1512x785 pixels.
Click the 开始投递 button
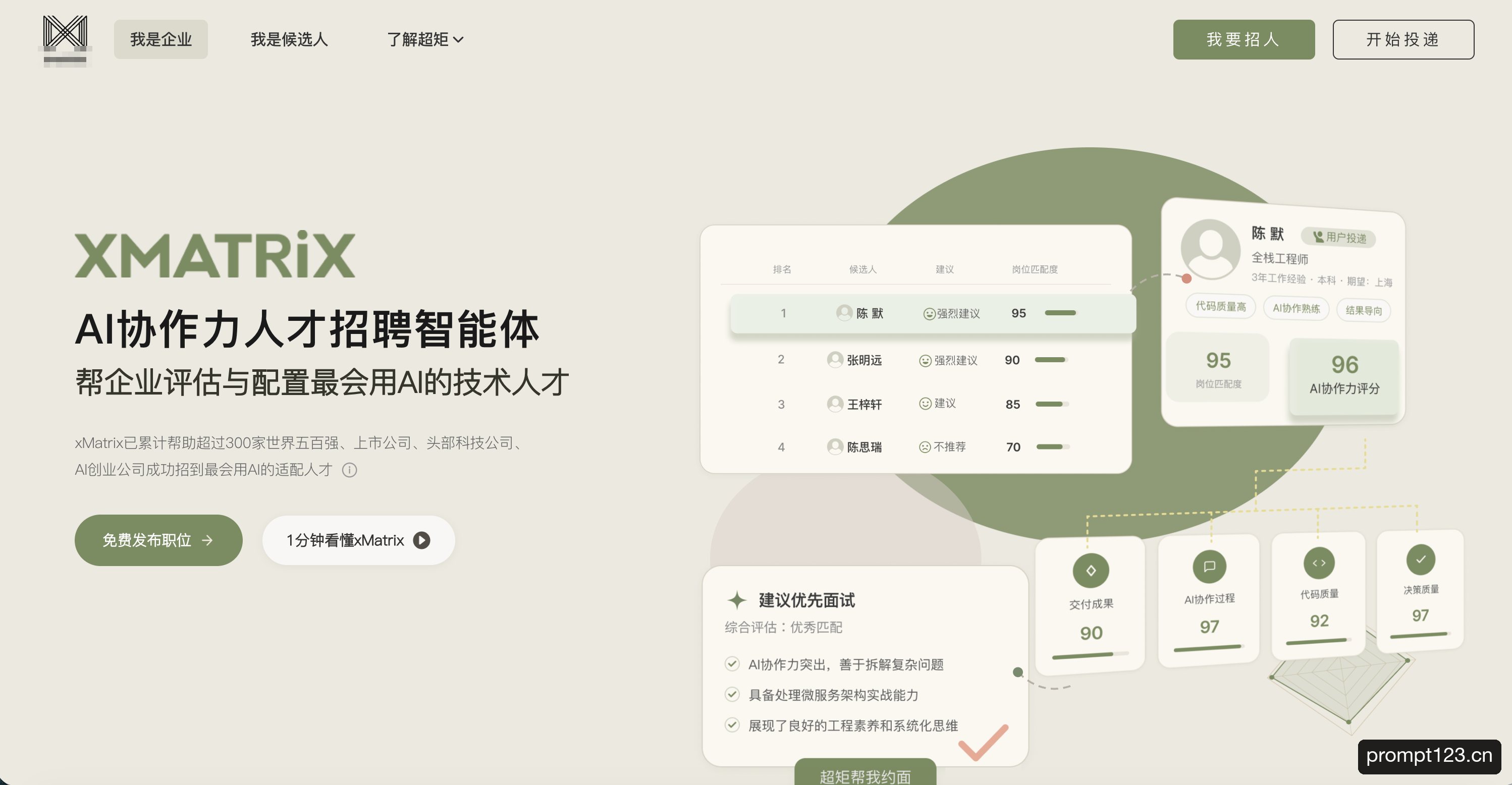[x=1403, y=39]
